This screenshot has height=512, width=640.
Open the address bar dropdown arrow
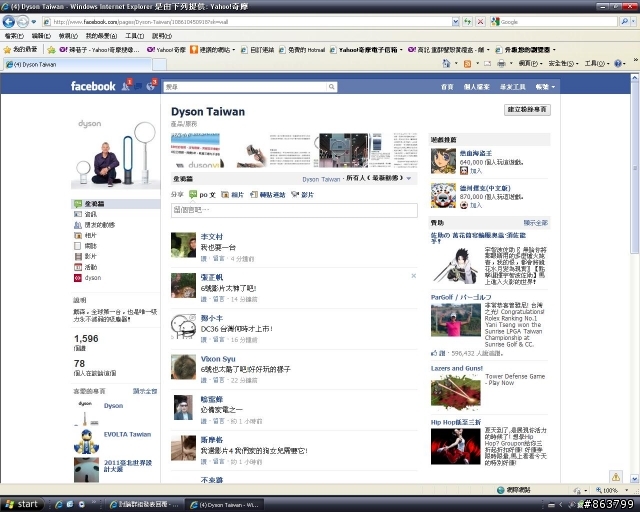456,22
